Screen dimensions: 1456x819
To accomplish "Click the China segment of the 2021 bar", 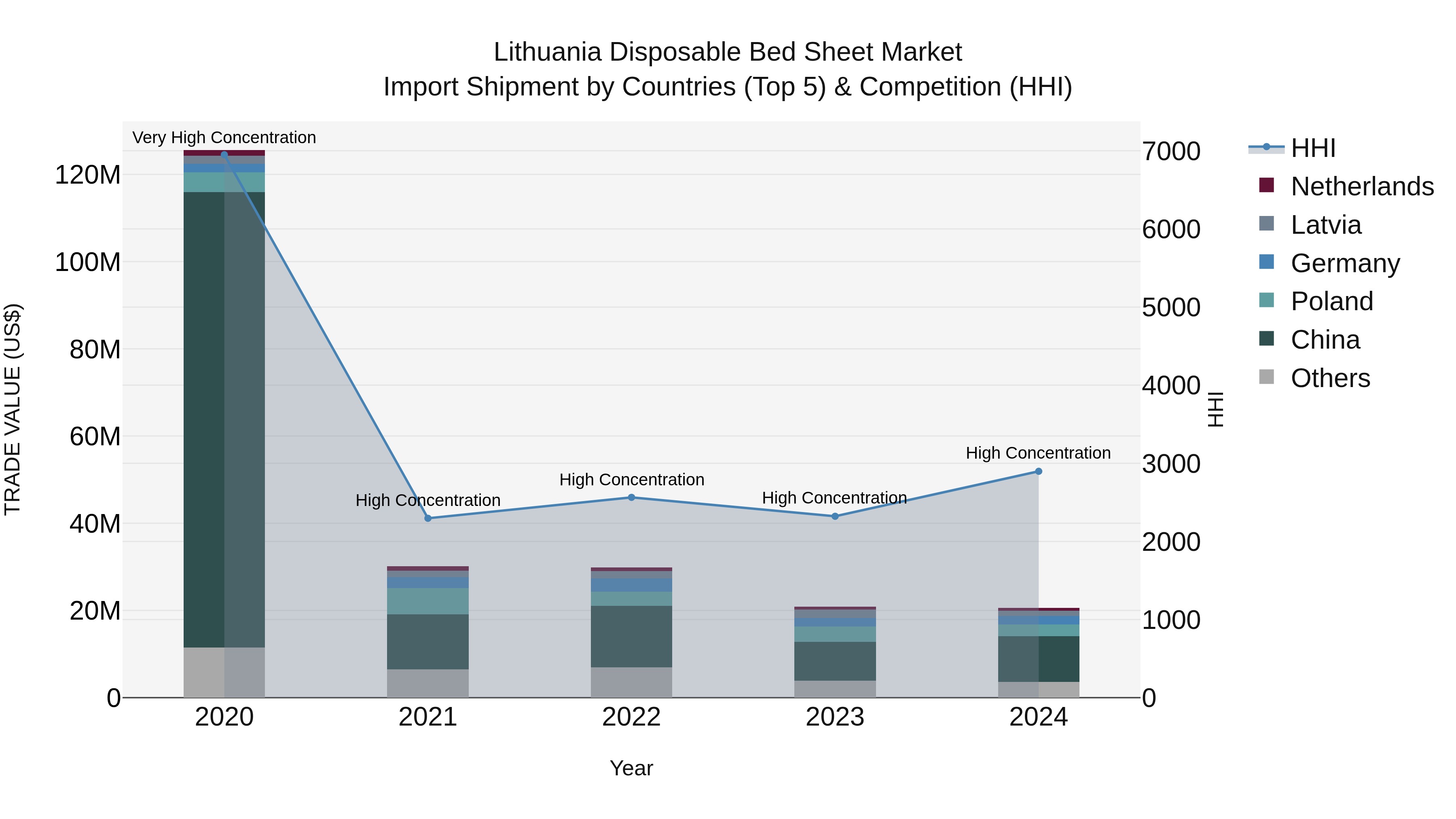I will tap(428, 641).
